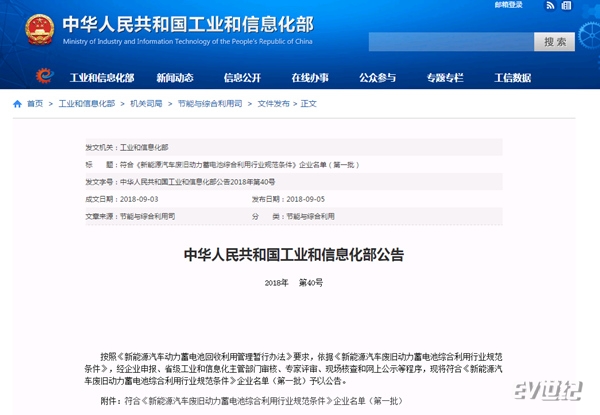Click 节能与综合利用司 breadcrumb link
Screen dimensions: 600x415
coord(210,104)
